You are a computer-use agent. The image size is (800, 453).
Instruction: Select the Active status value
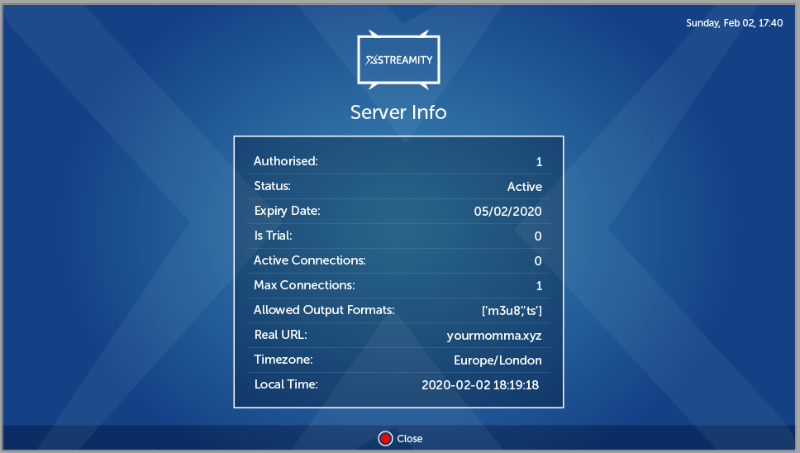pos(524,186)
